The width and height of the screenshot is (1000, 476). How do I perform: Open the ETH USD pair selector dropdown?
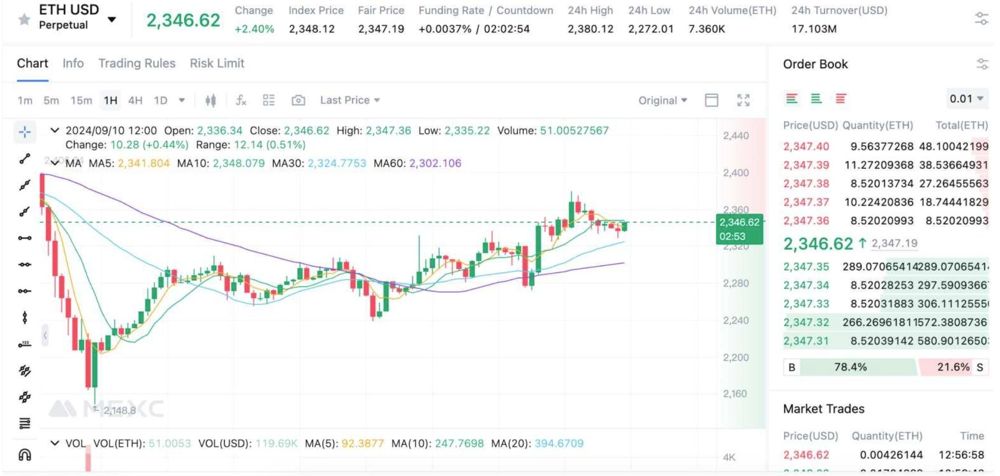[111, 19]
